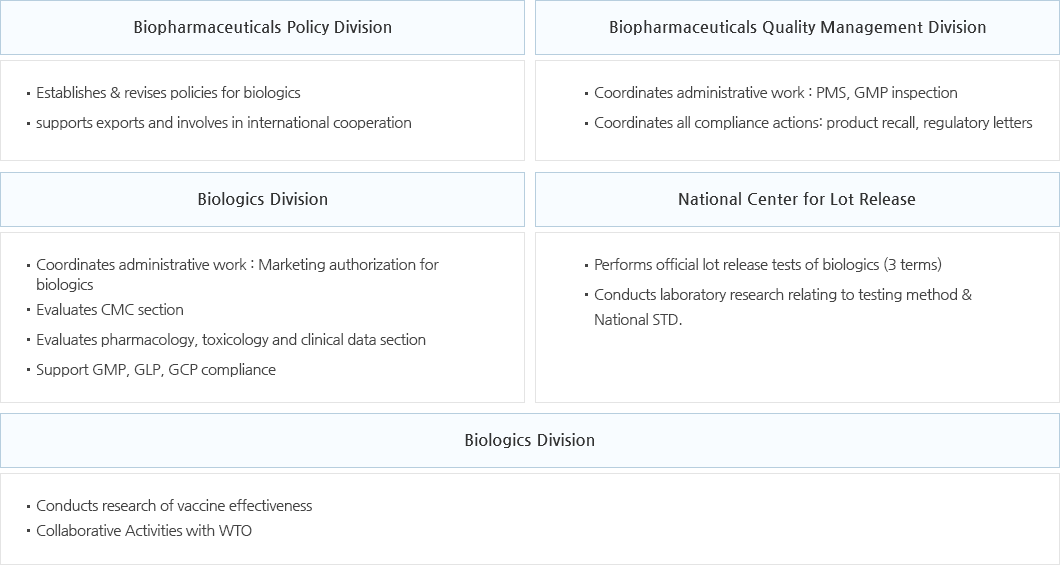1060x565 pixels.
Task: Select the pharmacology, toxicology and clinical data line
Action: pyautogui.click(x=231, y=340)
